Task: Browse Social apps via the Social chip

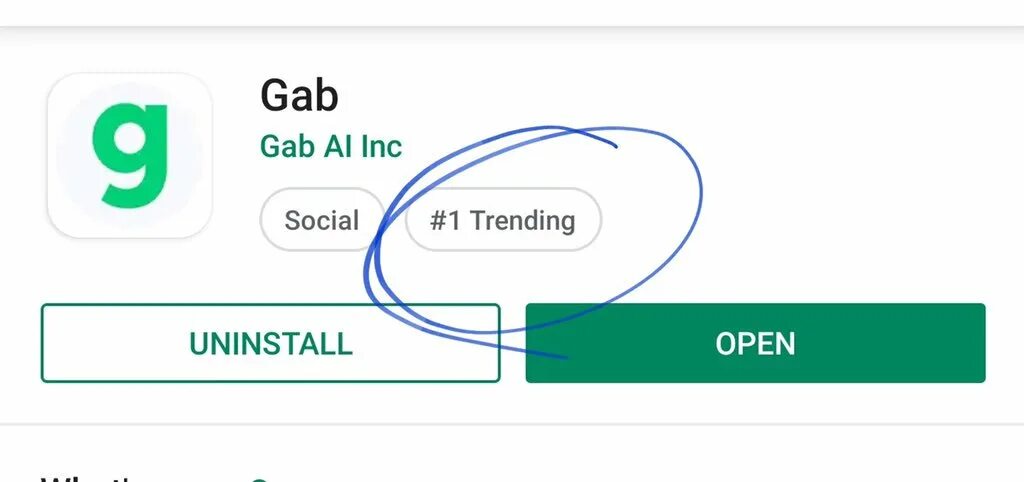Action: (322, 220)
